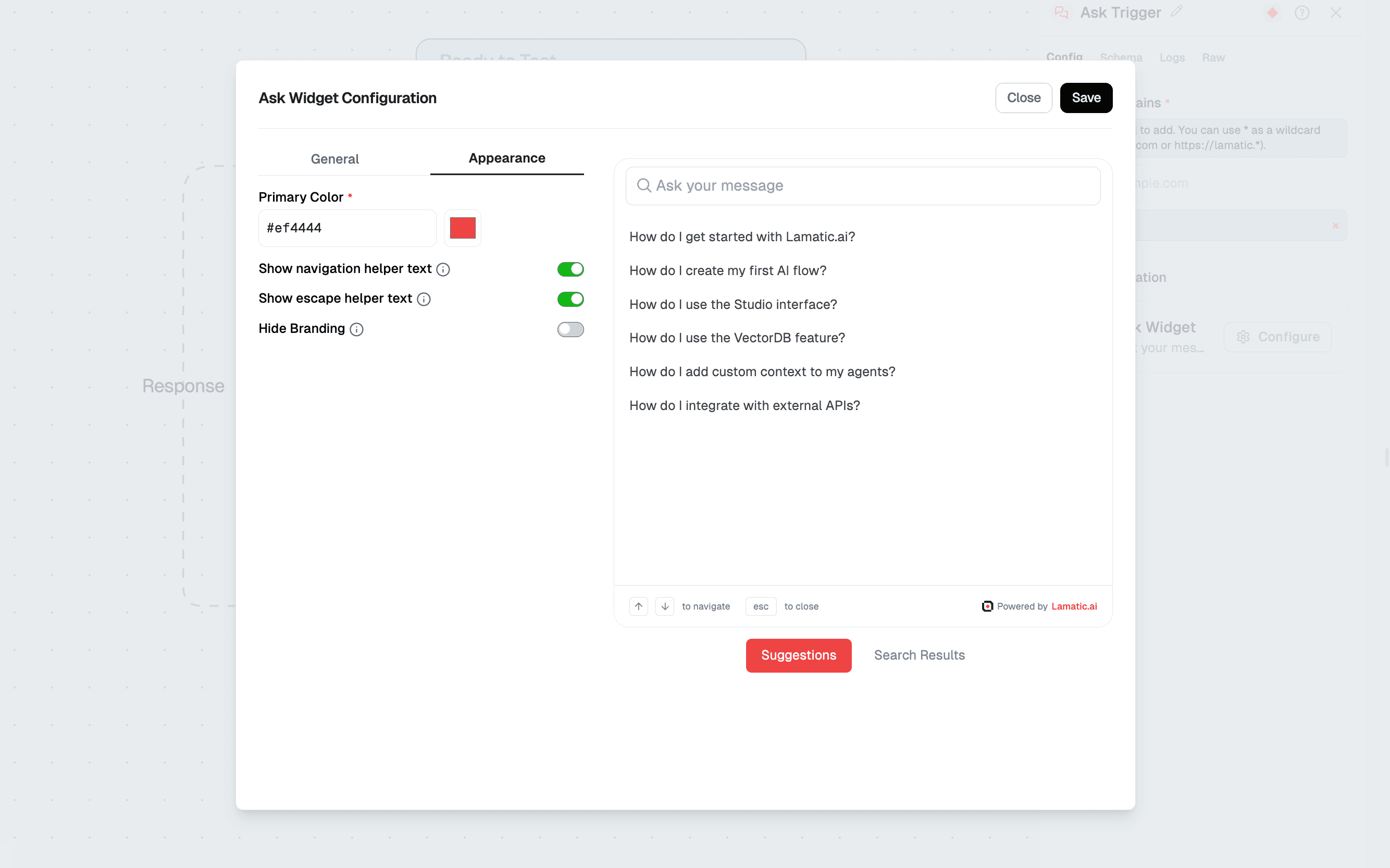The height and width of the screenshot is (868, 1390).
Task: Open the Schema tab
Action: point(1121,57)
